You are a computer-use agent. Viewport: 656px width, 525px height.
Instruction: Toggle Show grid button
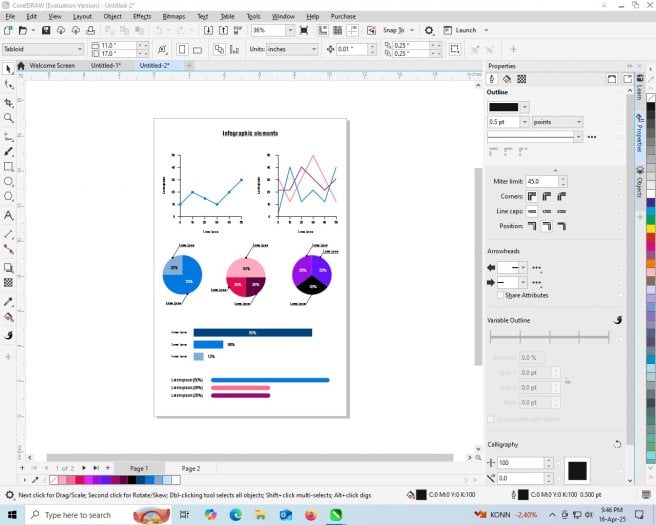(338, 30)
